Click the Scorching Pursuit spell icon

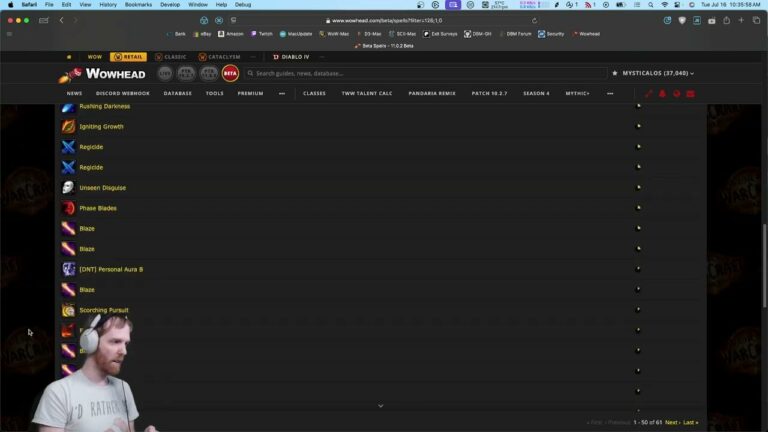coord(68,310)
